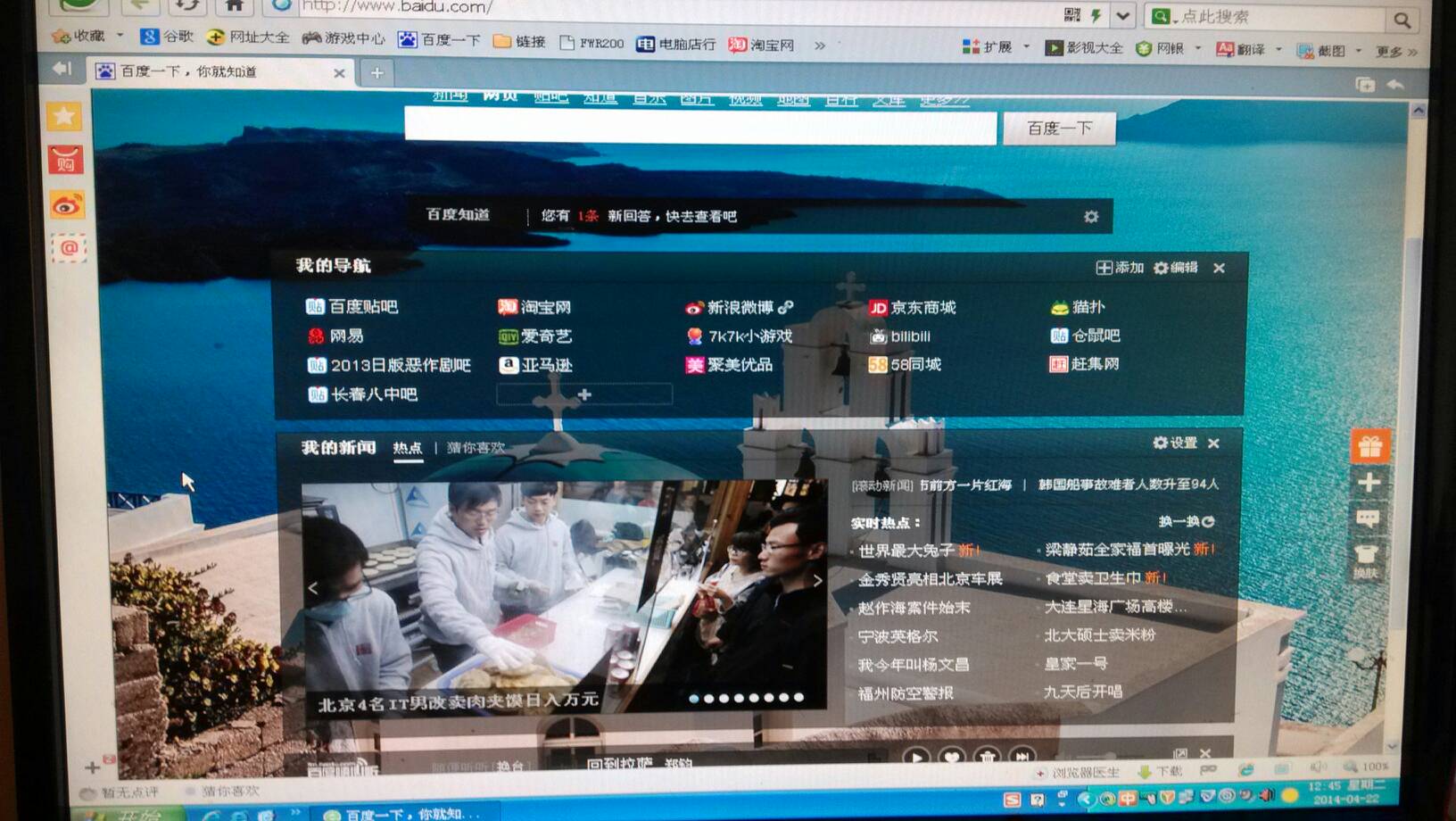Click the 百度一下 browser tab
This screenshot has width=1456, height=821.
tap(220, 71)
